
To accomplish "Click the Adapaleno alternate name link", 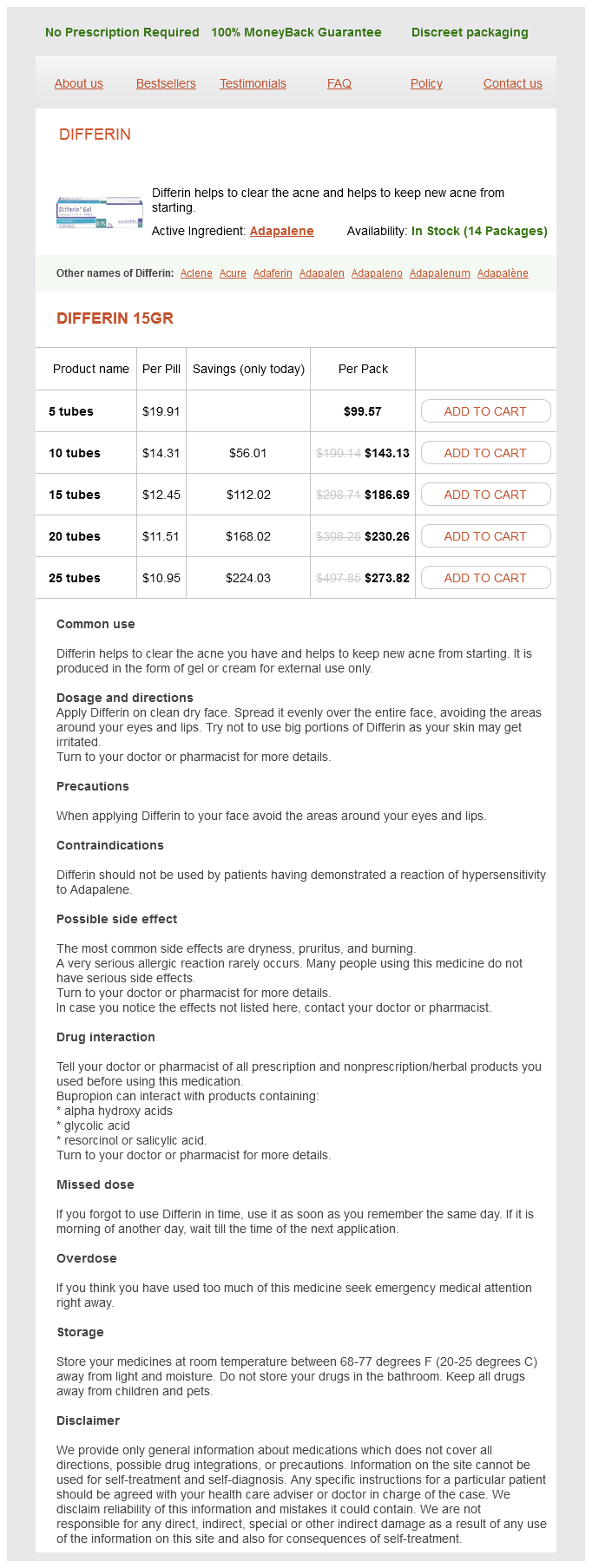I will click(x=377, y=273).
